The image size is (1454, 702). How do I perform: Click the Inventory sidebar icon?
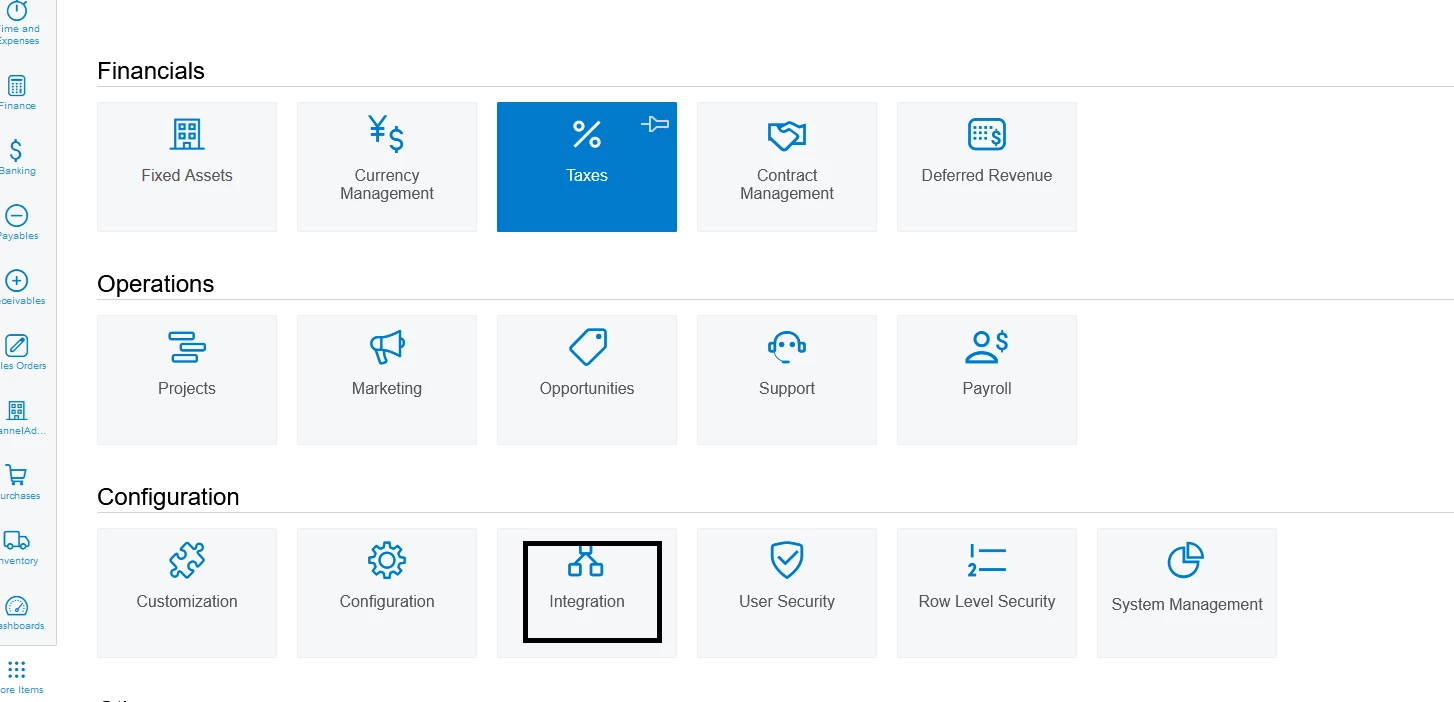[x=17, y=542]
